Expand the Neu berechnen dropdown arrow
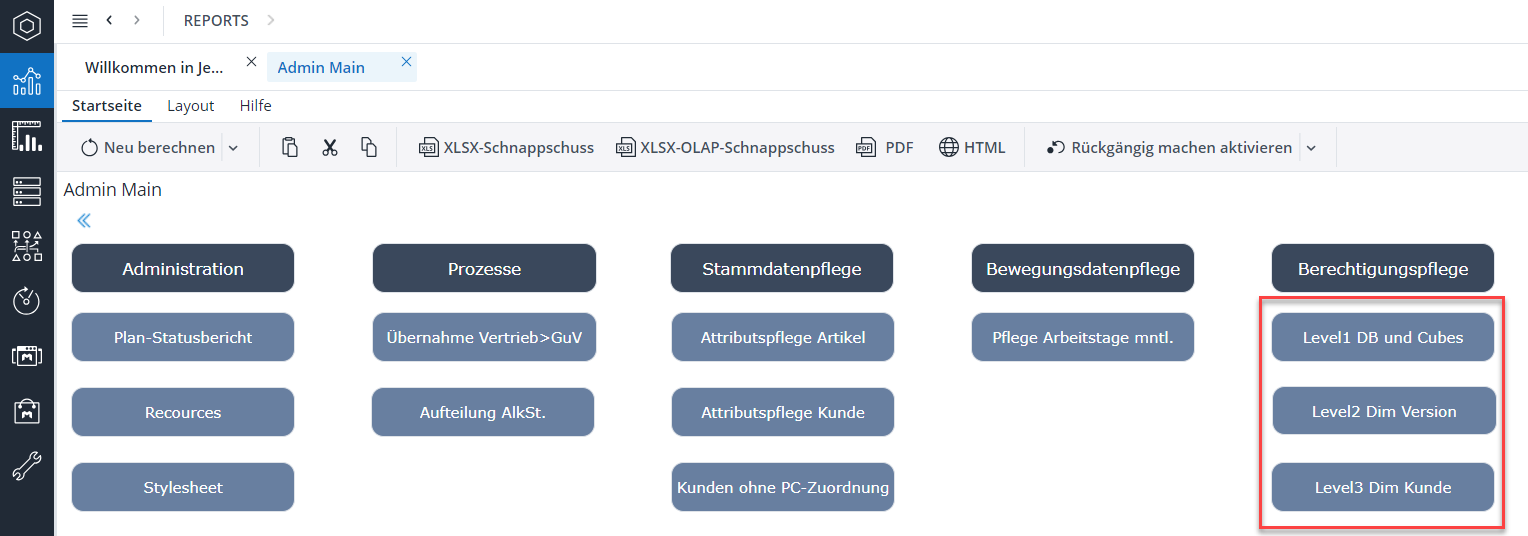Viewport: 1528px width, 536px height. coord(233,148)
